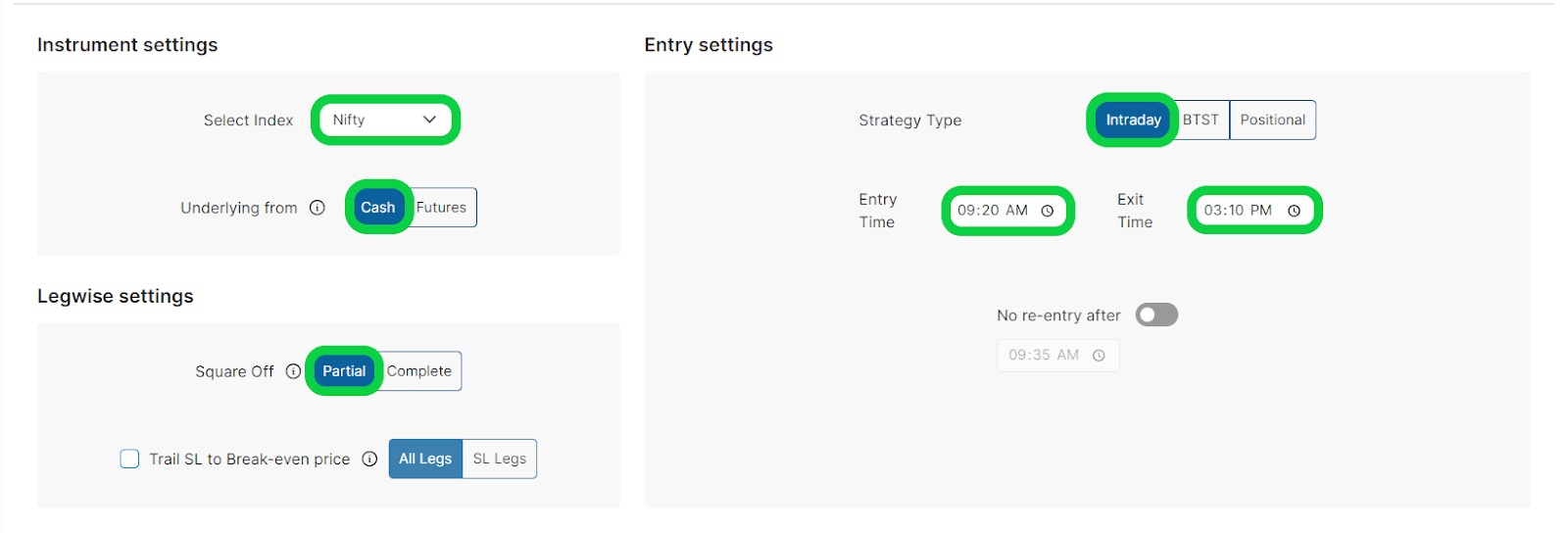Toggle the No re-entry after switch
The width and height of the screenshot is (1568, 533).
coord(1156,315)
